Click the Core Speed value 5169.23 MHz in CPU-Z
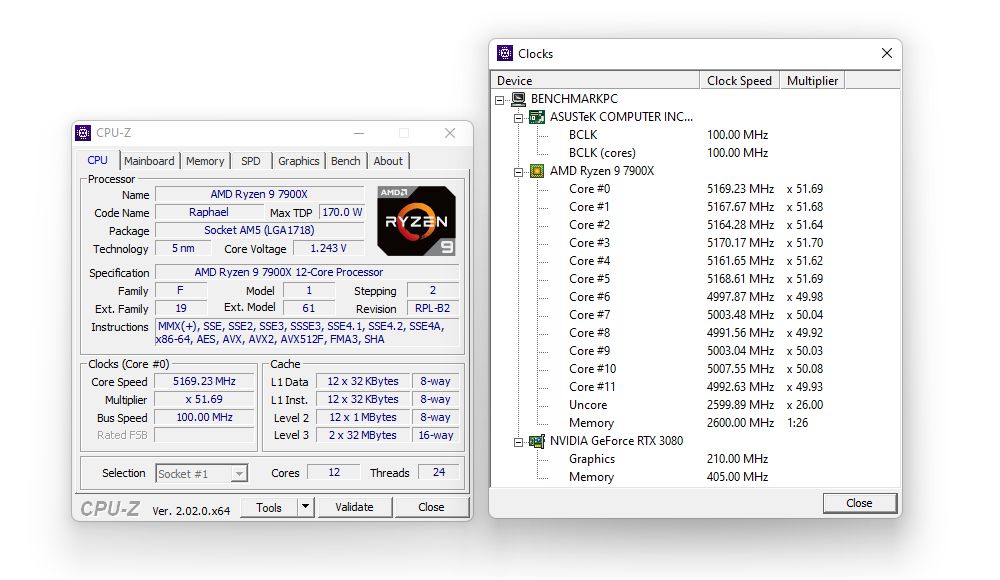Screen dimensions: 1000x580 205,381
